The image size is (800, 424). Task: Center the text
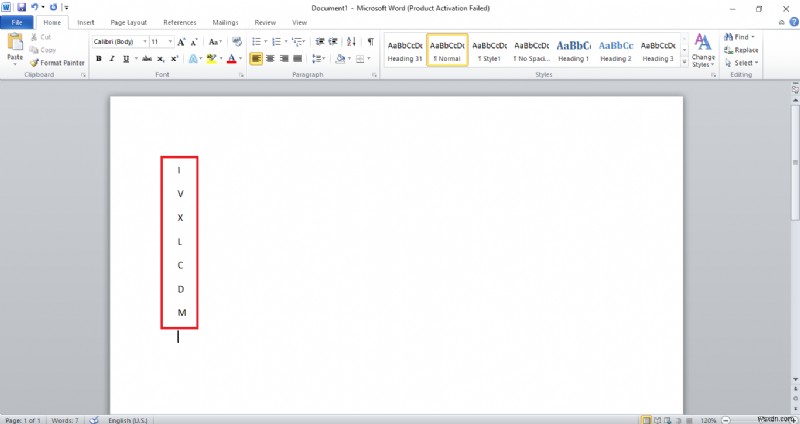coord(270,59)
